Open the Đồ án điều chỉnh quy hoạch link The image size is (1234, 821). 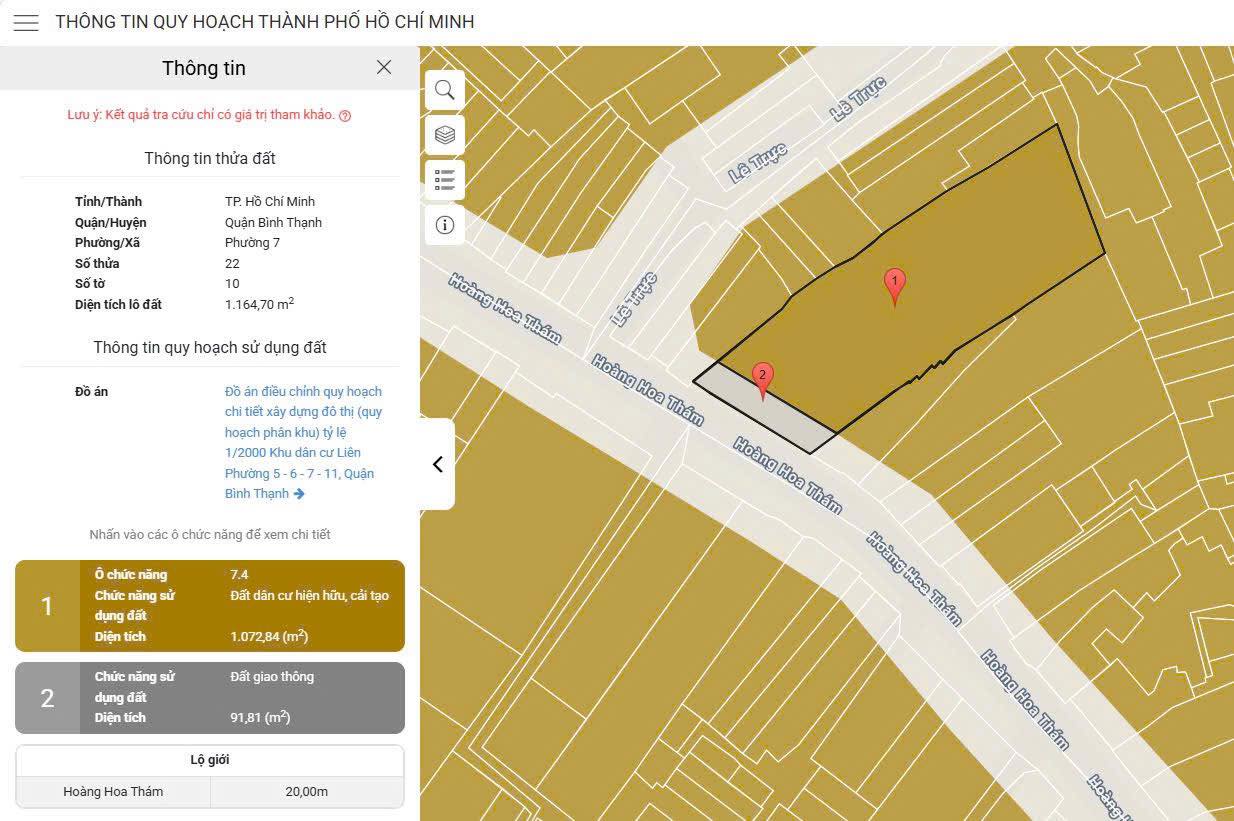click(x=303, y=442)
